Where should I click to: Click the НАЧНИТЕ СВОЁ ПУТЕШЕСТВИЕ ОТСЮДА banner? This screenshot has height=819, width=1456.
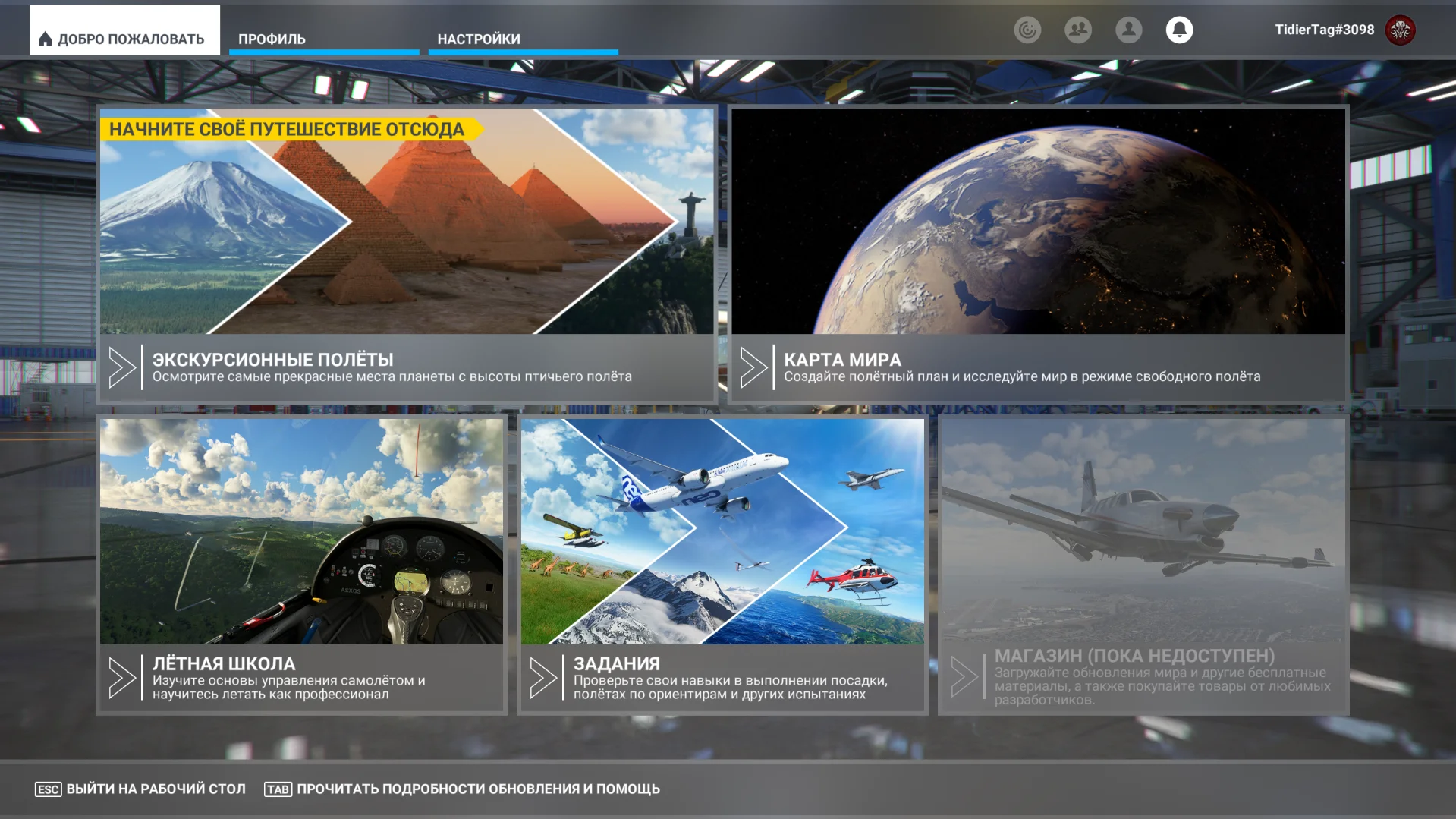[291, 129]
